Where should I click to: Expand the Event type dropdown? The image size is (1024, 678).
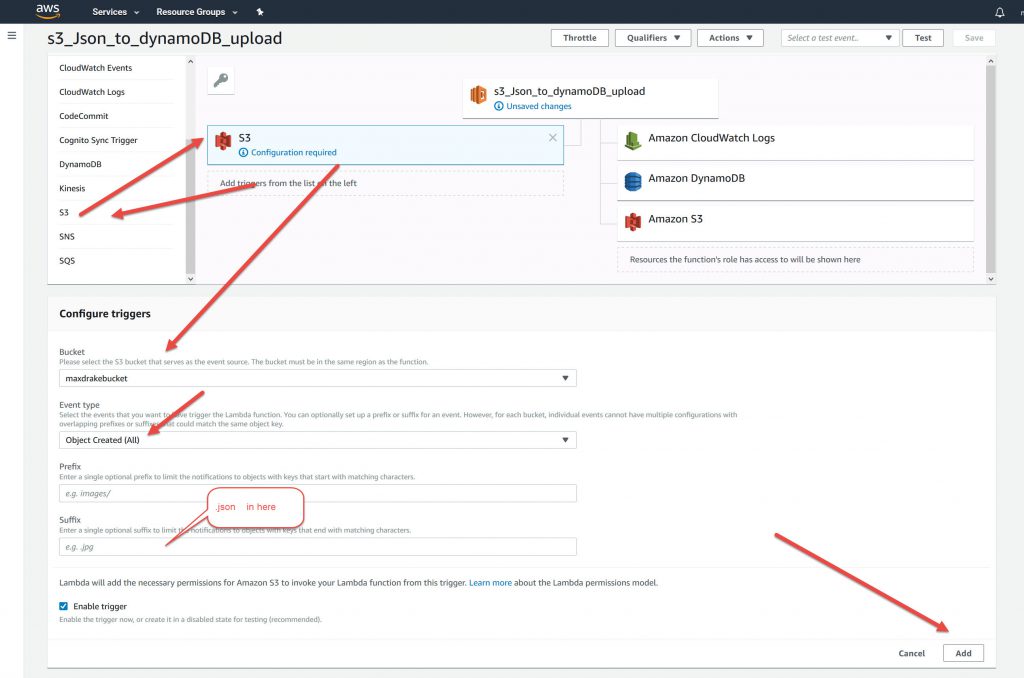click(x=317, y=440)
